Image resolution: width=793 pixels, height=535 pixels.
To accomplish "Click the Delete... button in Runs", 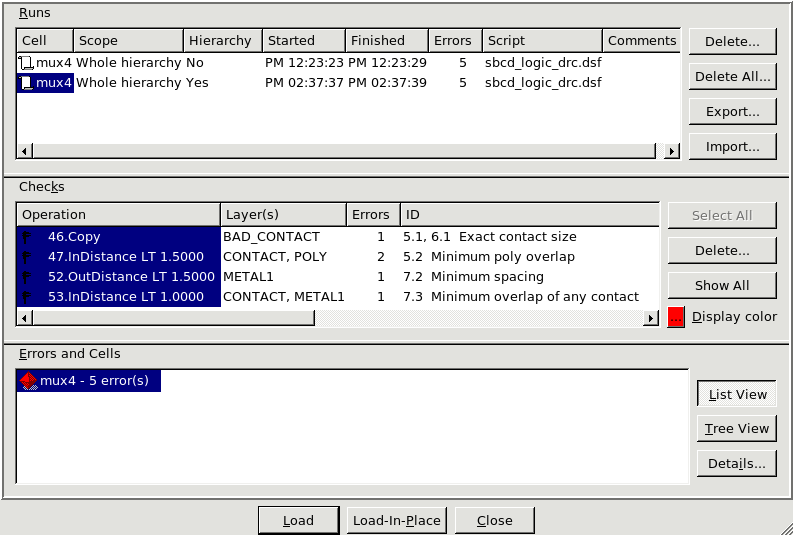I will pyautogui.click(x=732, y=41).
